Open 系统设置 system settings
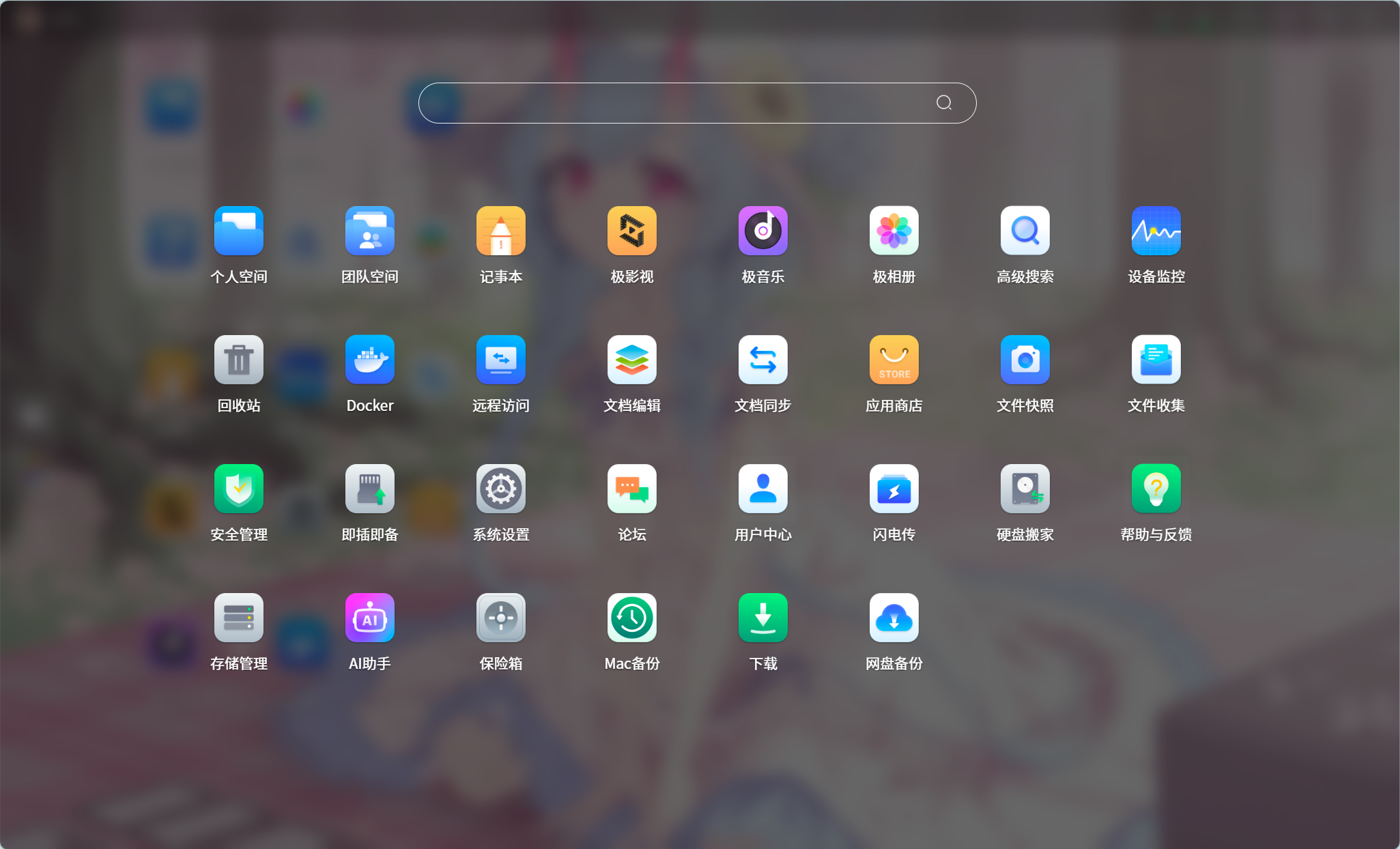Screen dimensions: 1400x849 [x=500, y=489]
